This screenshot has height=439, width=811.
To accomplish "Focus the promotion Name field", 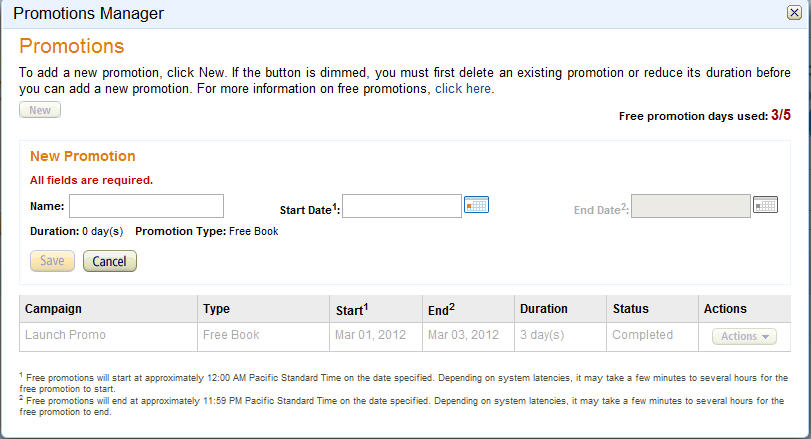I will coord(146,206).
